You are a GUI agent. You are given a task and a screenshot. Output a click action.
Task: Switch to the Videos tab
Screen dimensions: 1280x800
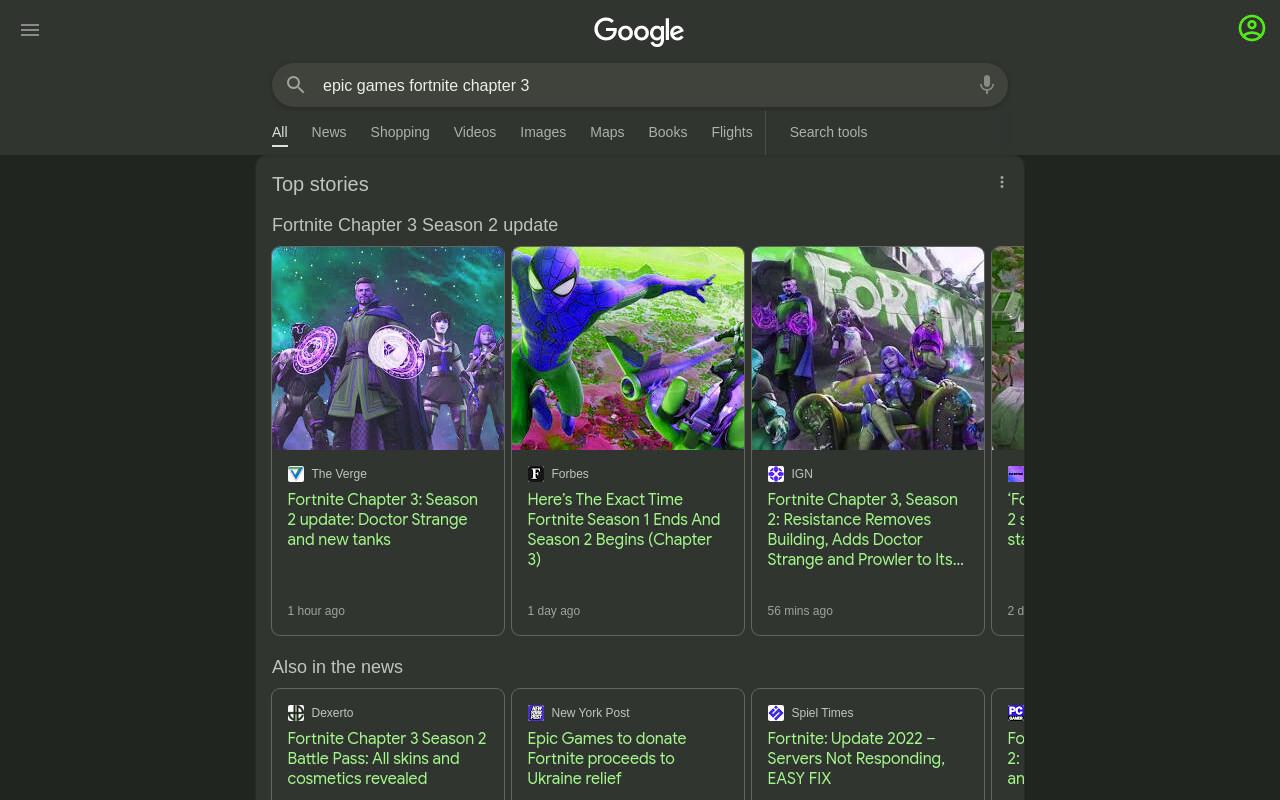pos(475,132)
